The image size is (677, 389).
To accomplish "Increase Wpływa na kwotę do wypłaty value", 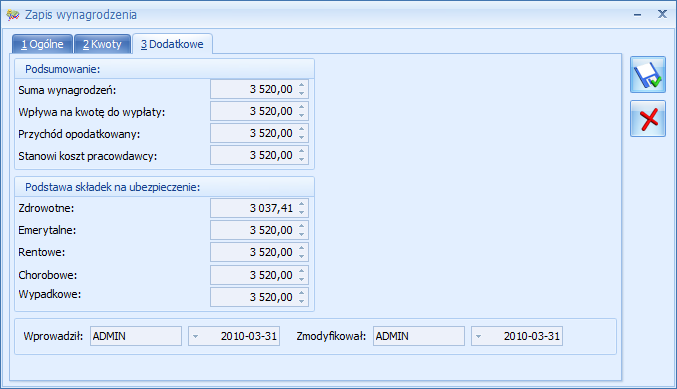I will (301, 107).
